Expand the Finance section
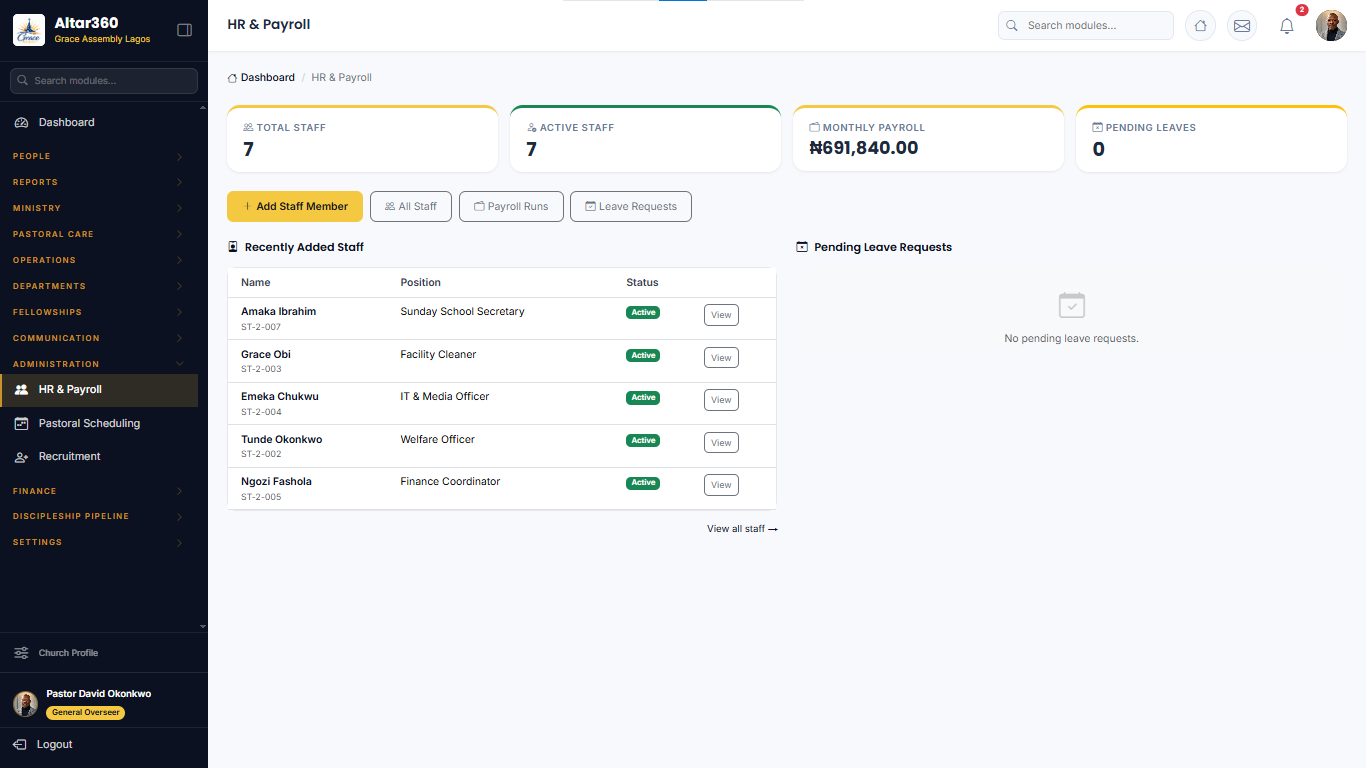 coord(98,491)
